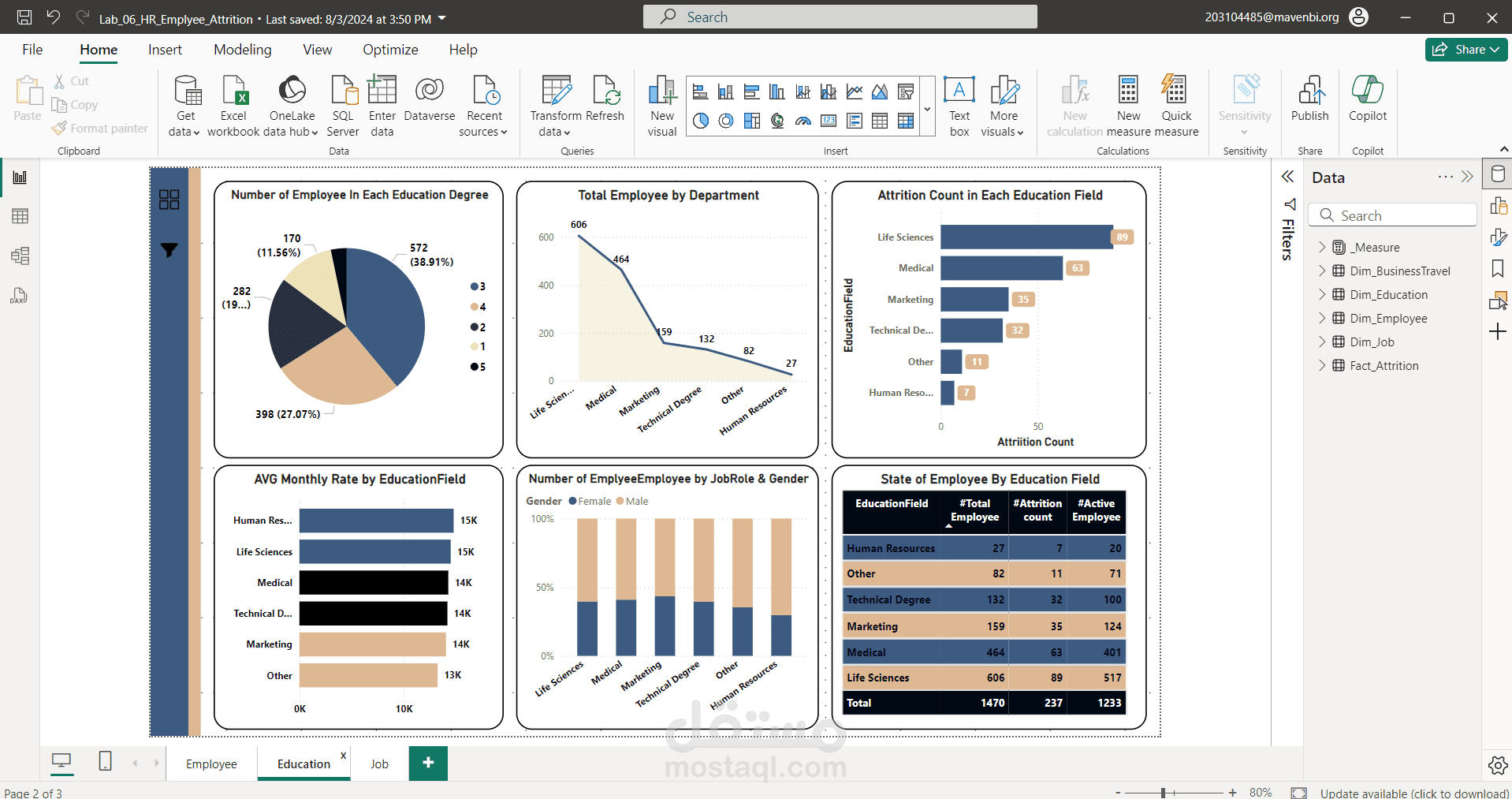
Task: Insert a donut chart visual
Action: click(x=726, y=121)
